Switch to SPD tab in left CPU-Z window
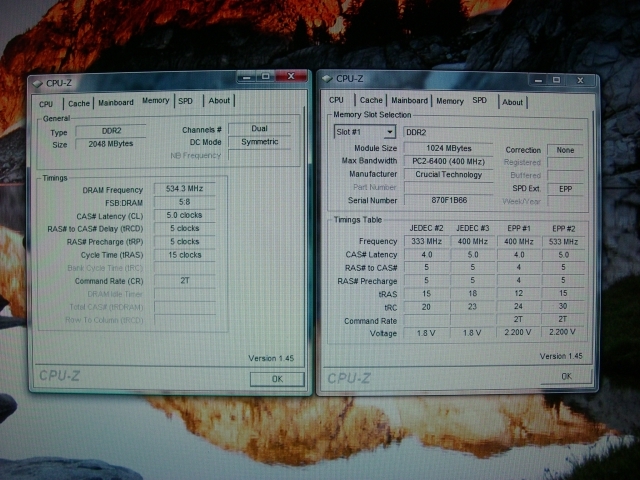640x480 pixels. (x=186, y=101)
